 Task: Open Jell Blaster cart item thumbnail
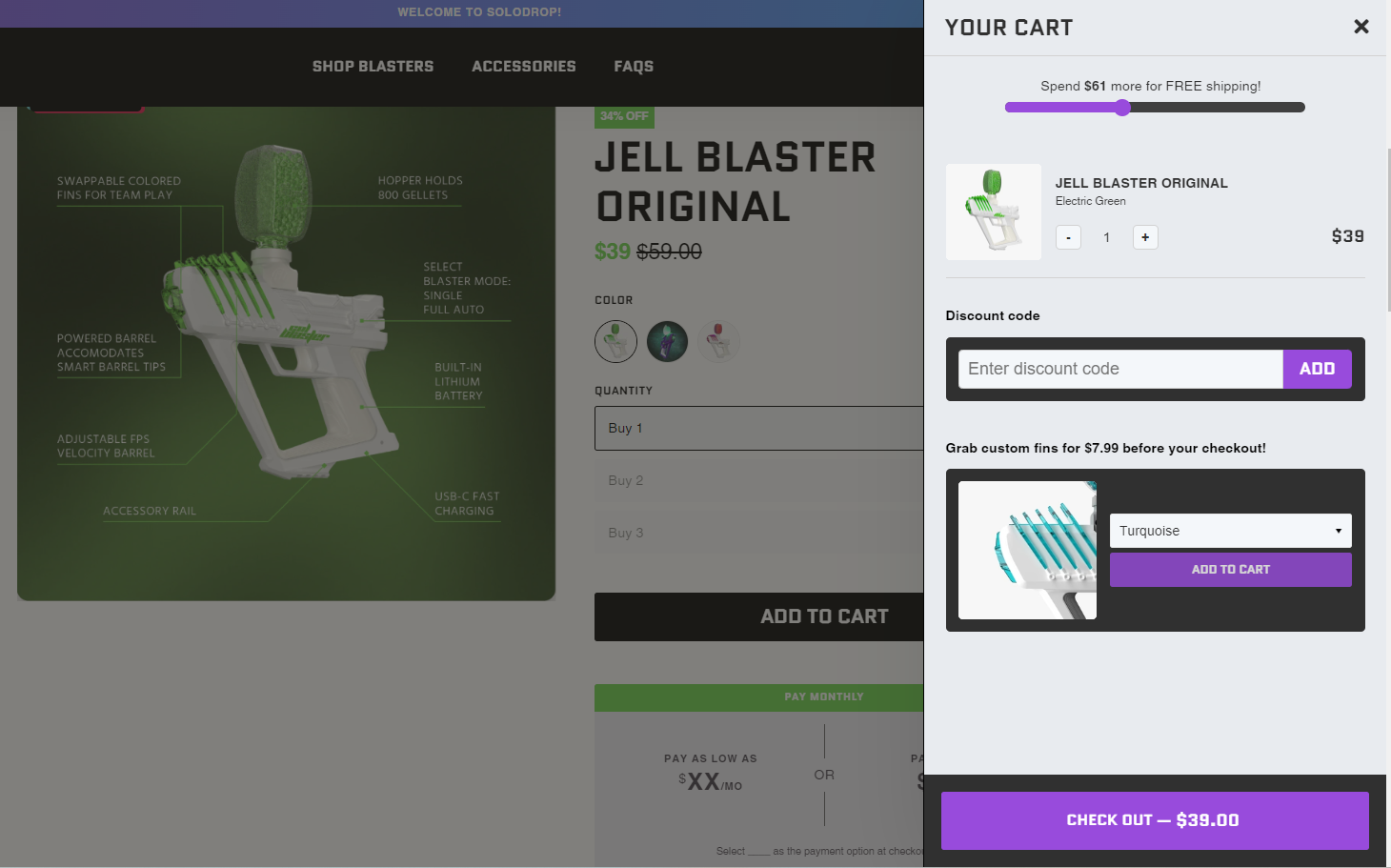(x=993, y=212)
